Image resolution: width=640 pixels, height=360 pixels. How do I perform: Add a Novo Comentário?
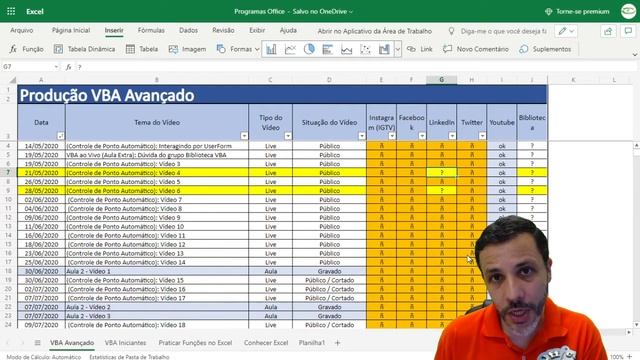click(476, 49)
